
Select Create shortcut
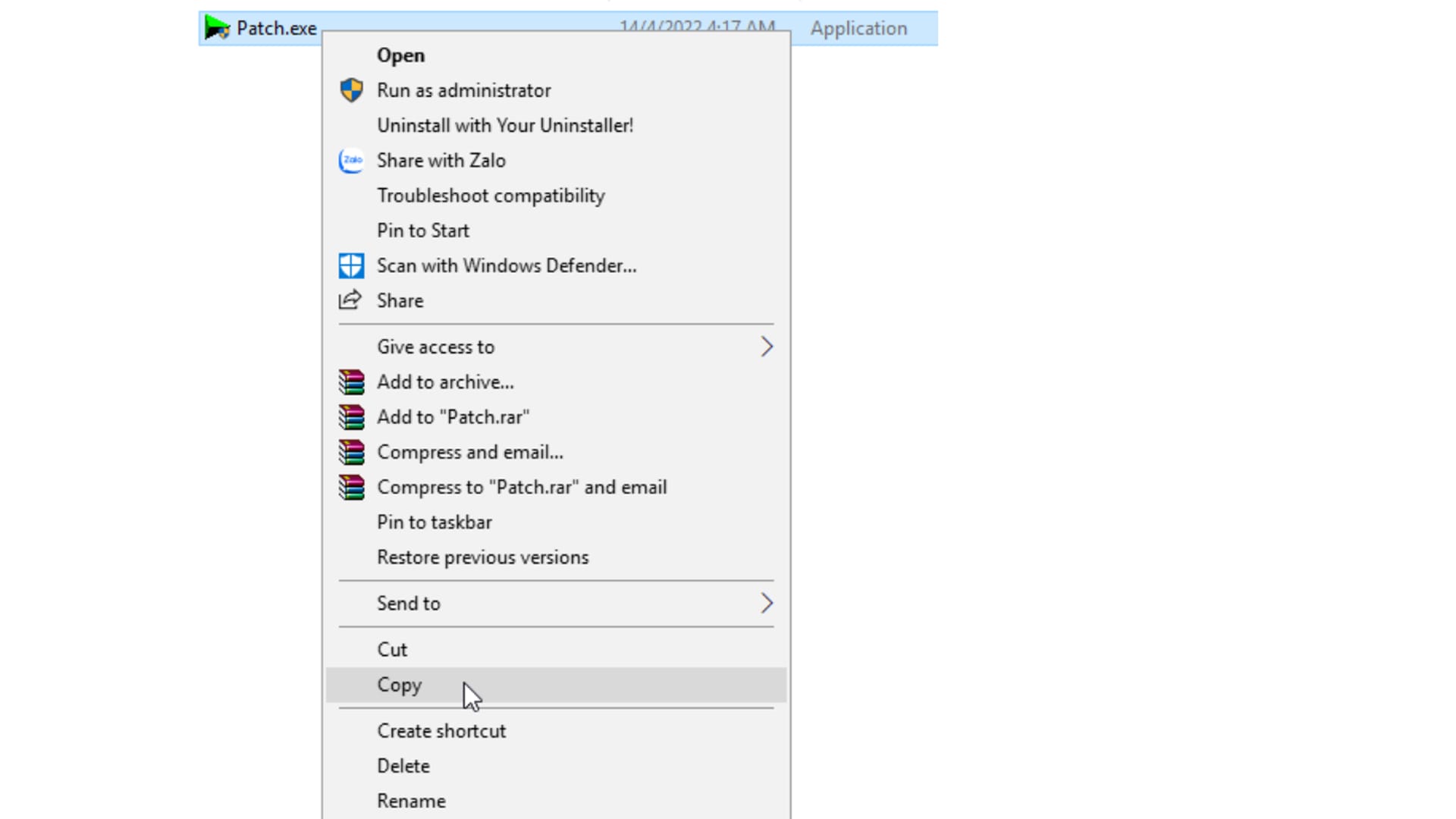(441, 731)
